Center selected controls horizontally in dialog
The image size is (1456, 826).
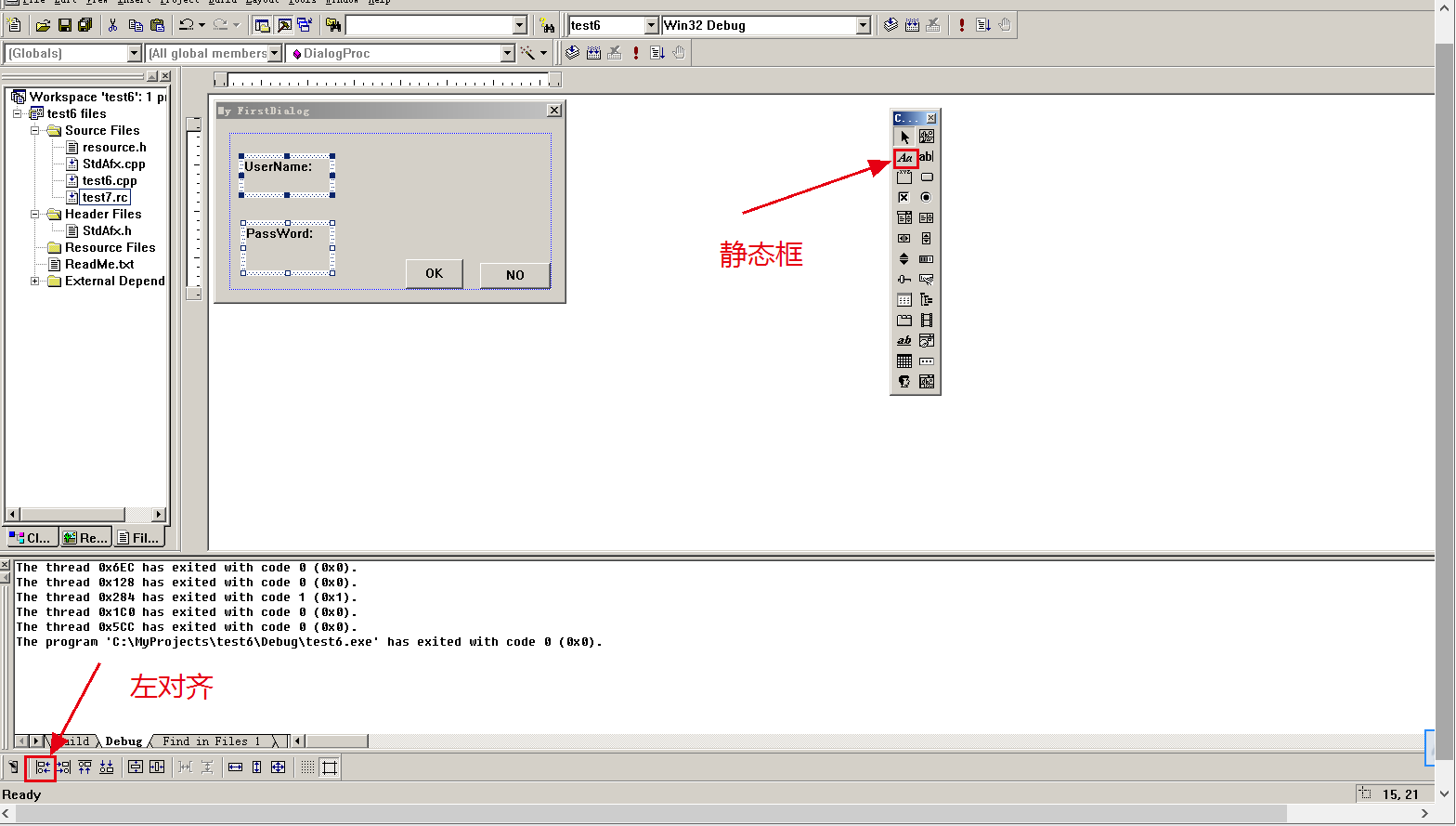click(x=157, y=767)
